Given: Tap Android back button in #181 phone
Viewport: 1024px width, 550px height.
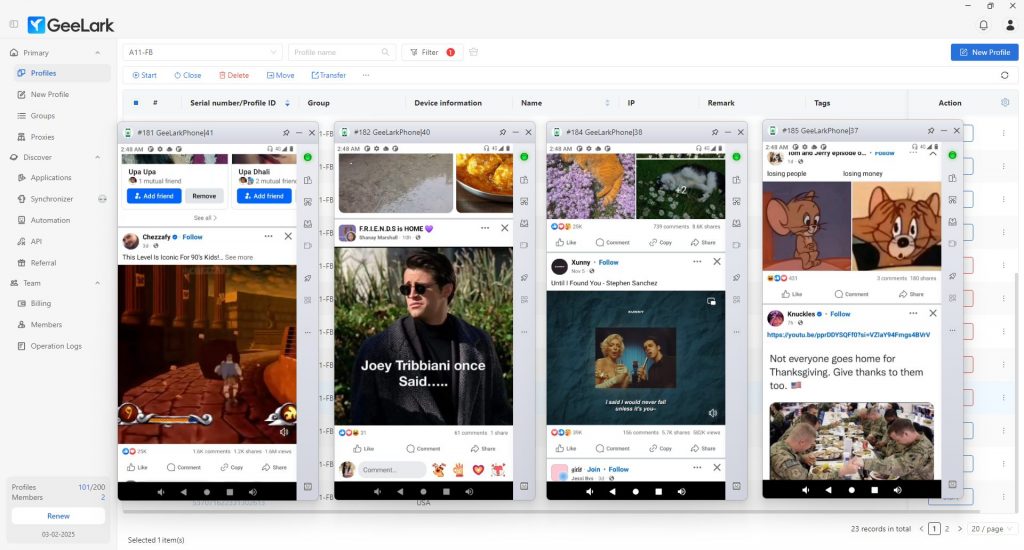Looking at the screenshot, I should click(x=184, y=492).
